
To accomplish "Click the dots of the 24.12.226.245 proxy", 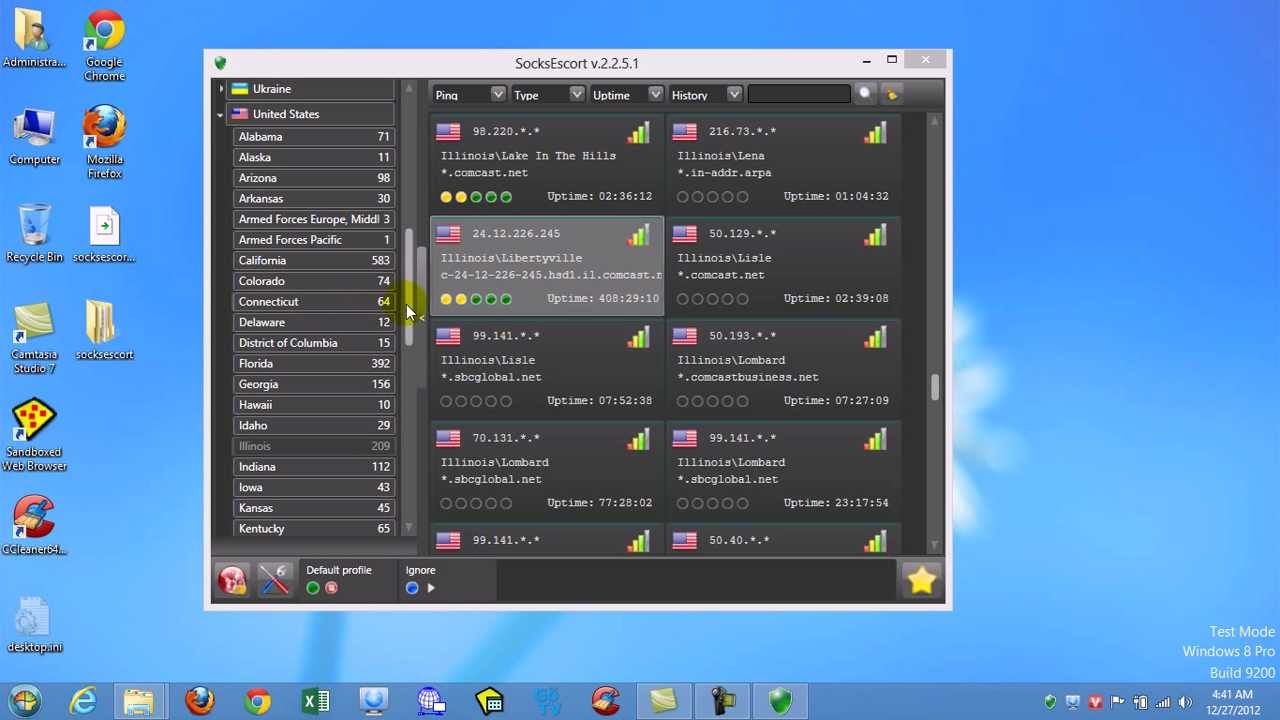I will [476, 299].
